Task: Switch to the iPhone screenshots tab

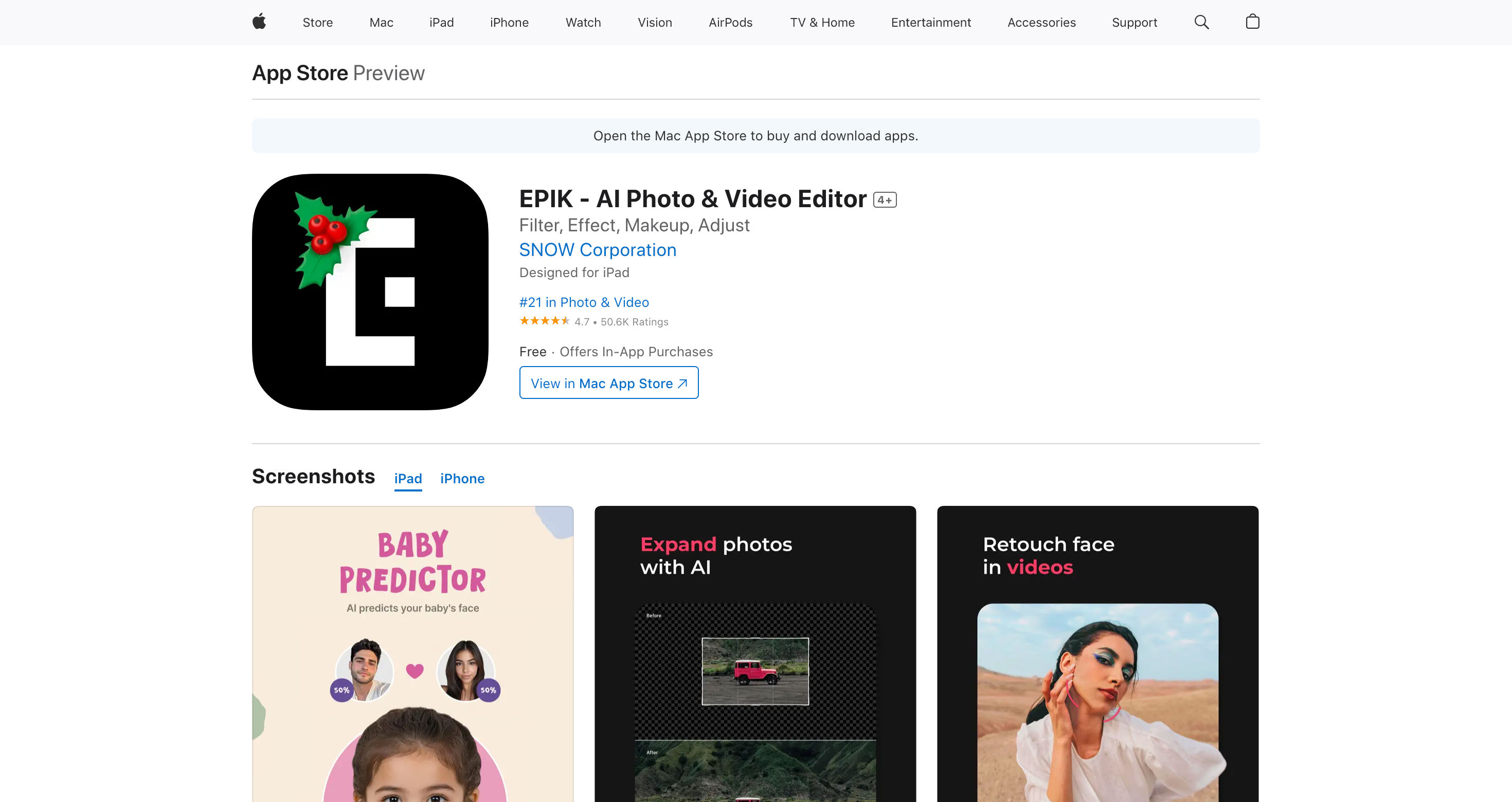Action: [462, 479]
